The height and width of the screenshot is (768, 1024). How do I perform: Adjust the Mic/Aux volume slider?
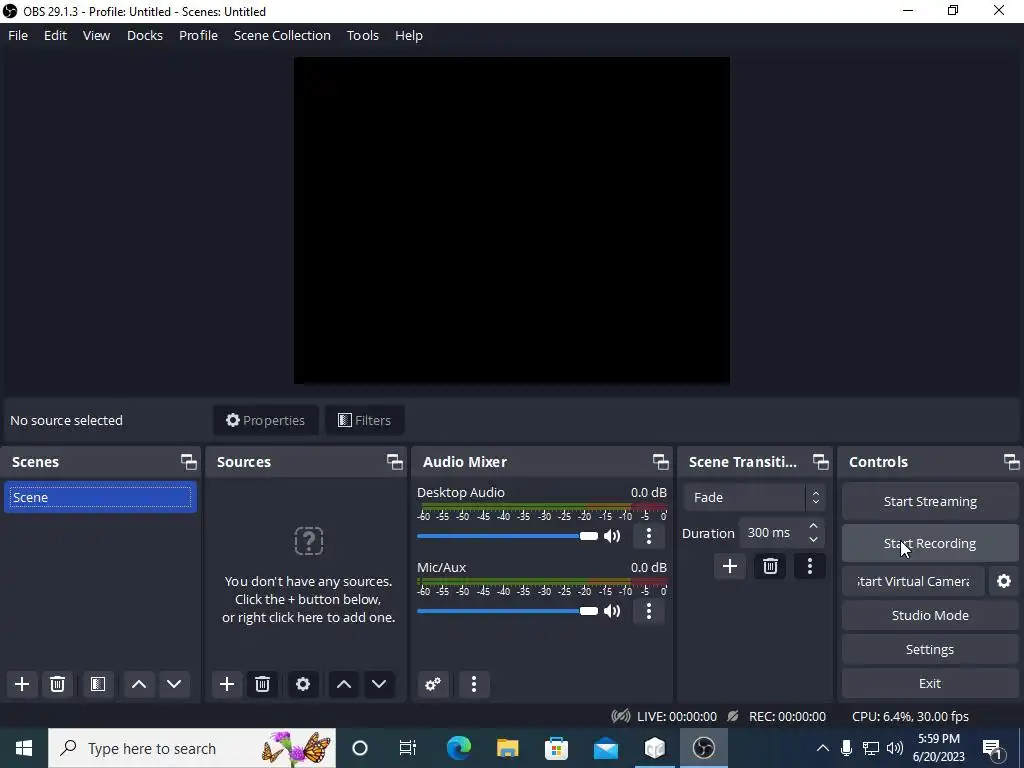coord(507,611)
